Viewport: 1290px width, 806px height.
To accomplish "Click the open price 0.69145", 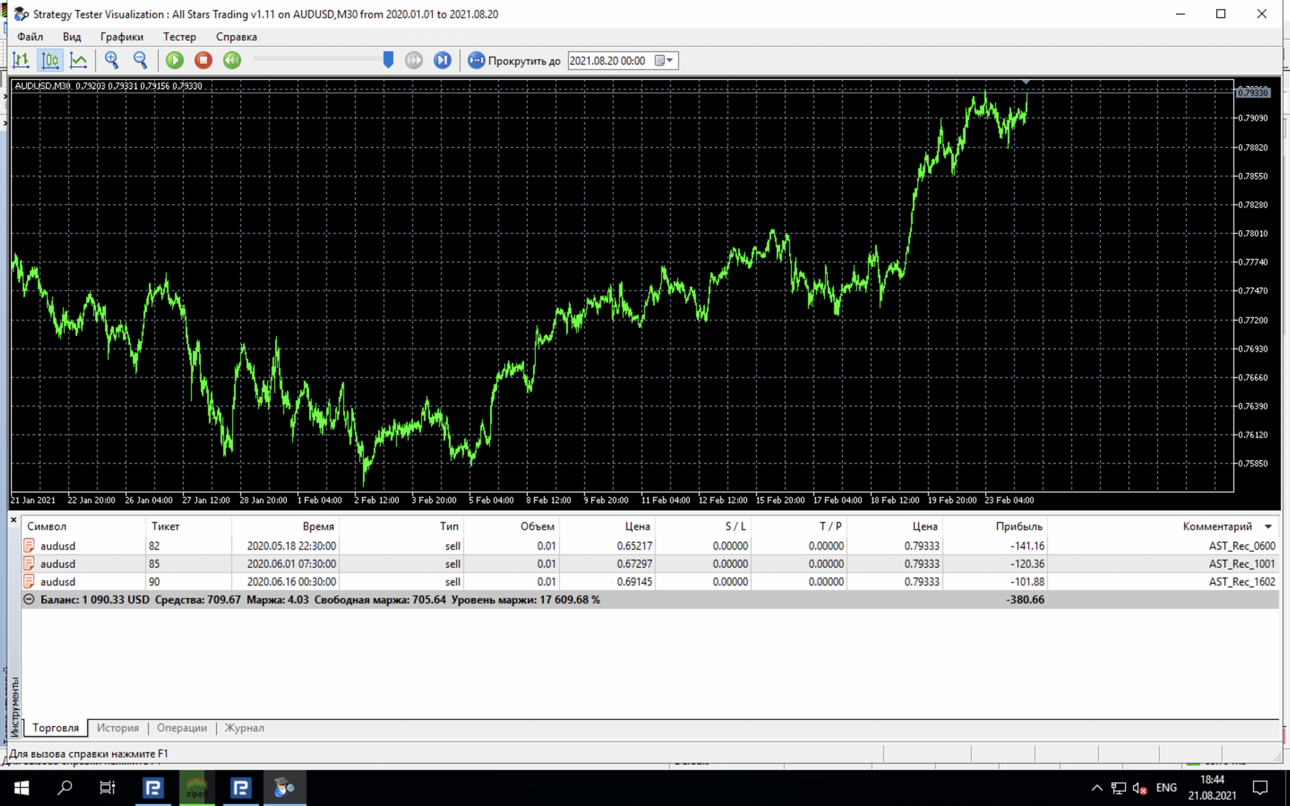I will 634,582.
